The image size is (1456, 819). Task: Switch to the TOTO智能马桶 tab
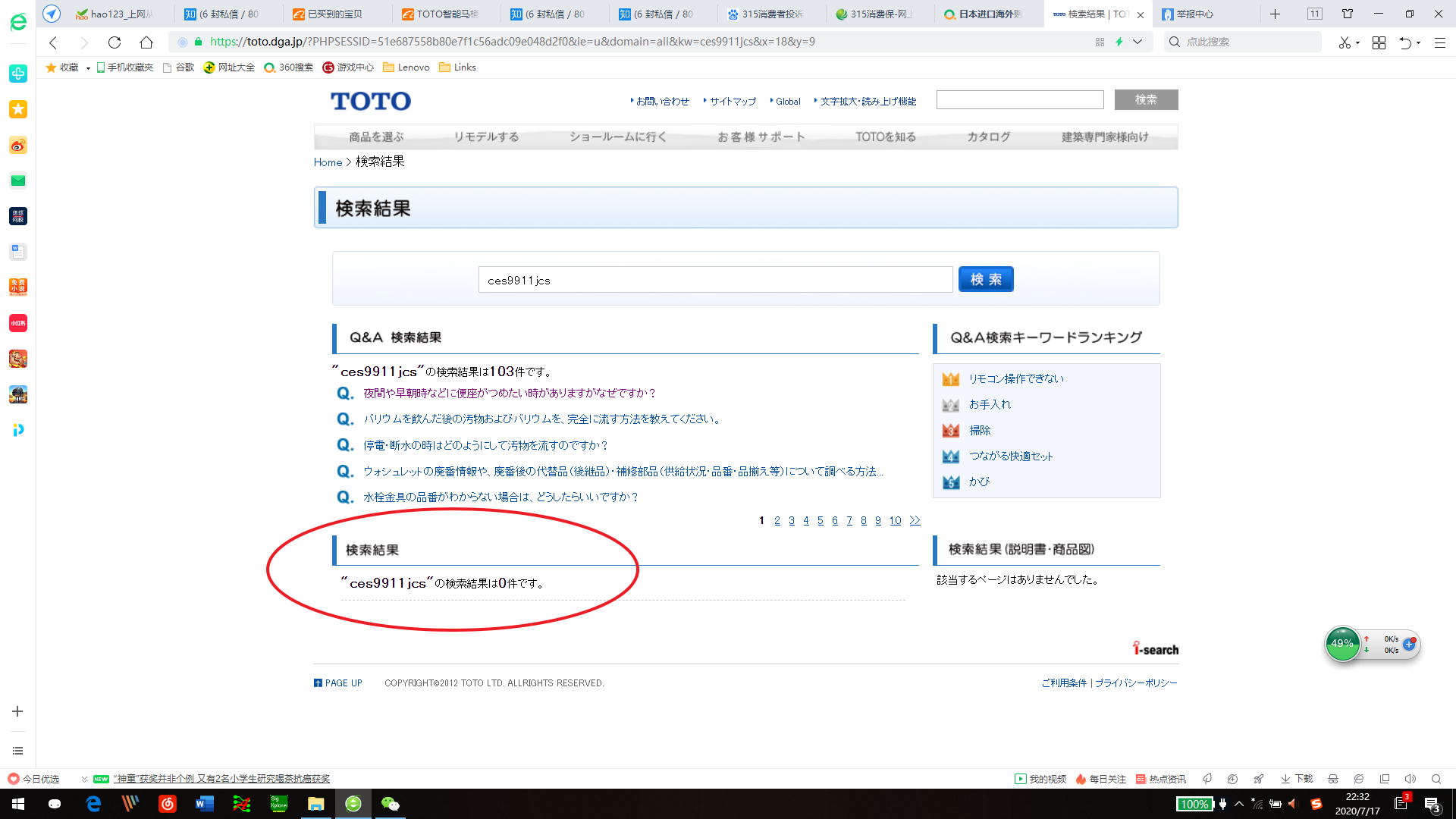447,14
